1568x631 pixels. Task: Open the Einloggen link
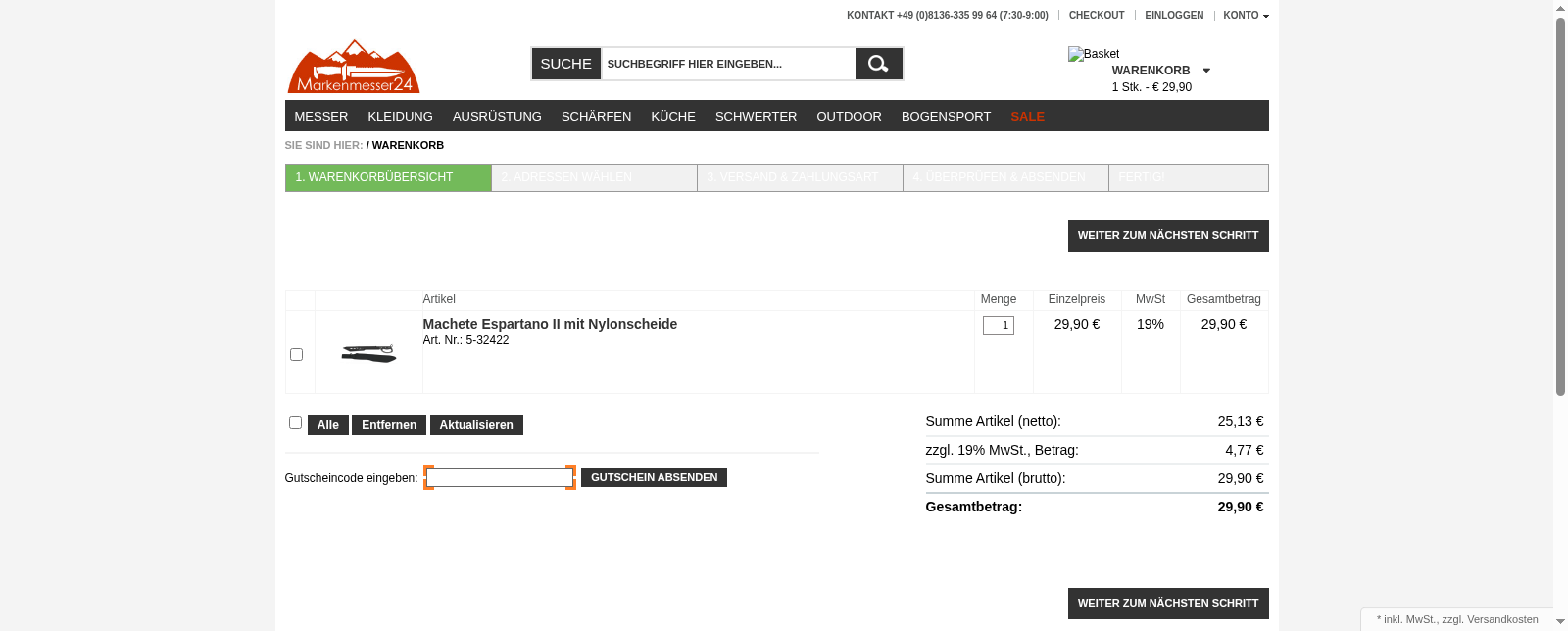coord(1174,16)
